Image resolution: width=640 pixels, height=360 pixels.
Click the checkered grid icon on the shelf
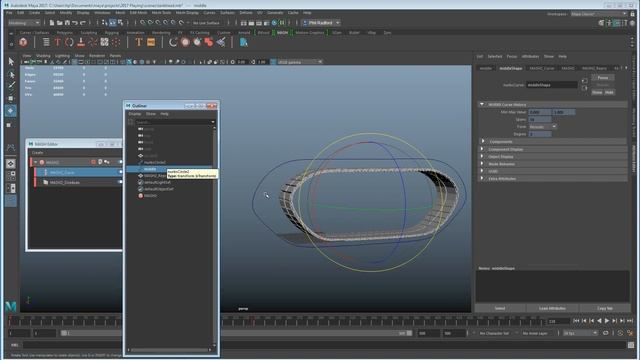[104, 42]
